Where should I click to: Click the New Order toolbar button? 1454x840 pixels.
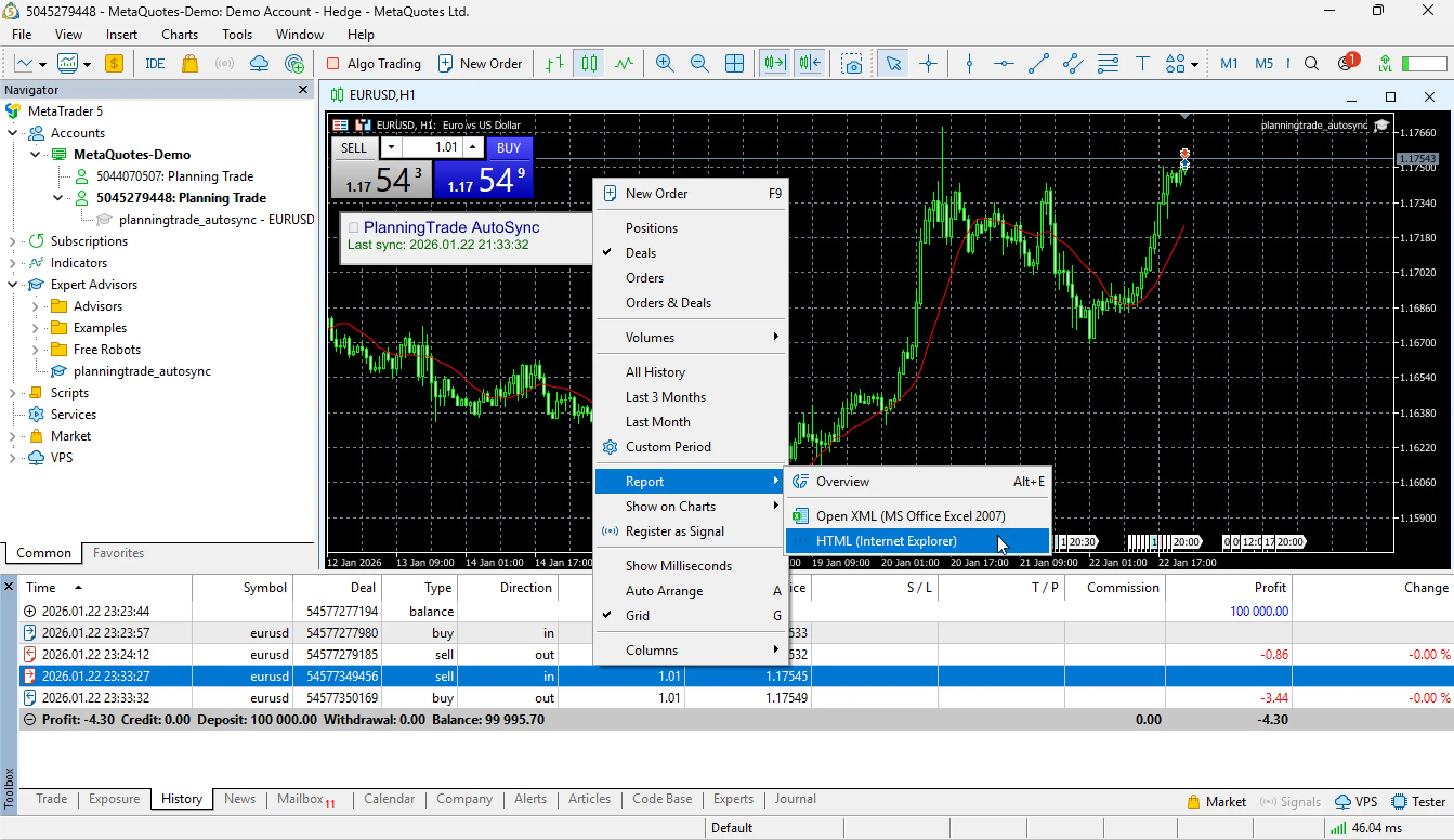click(x=480, y=63)
